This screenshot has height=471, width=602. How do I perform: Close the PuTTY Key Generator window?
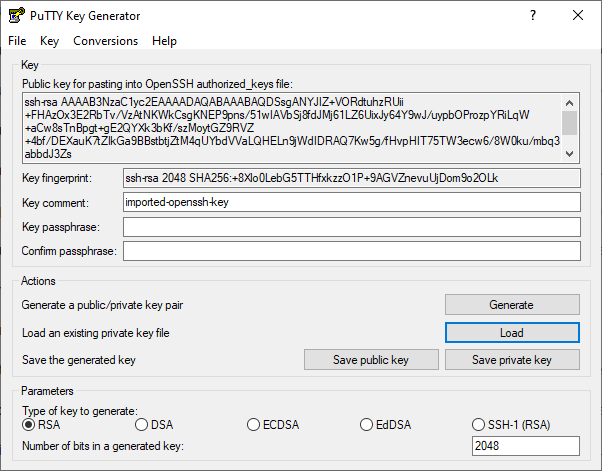[x=578, y=15]
